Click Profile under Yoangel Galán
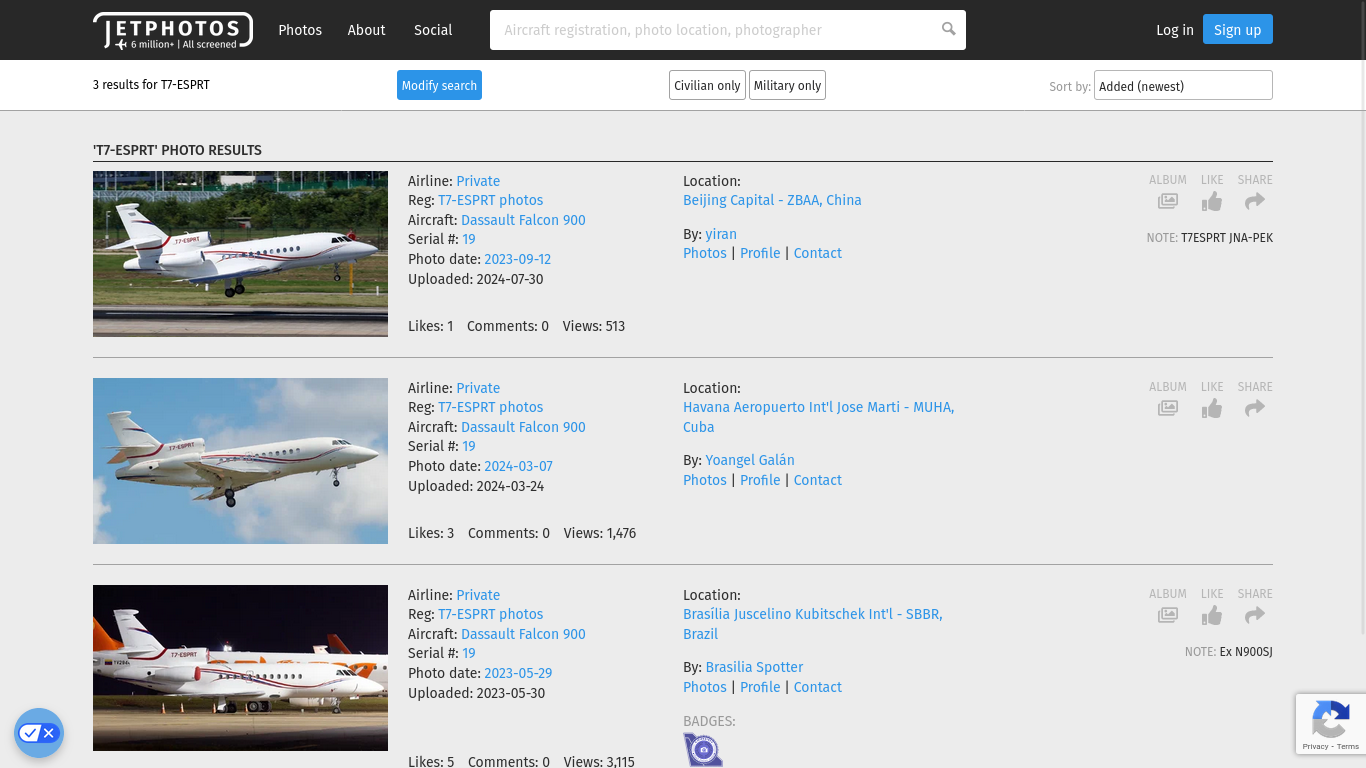Viewport: 1366px width, 768px height. [x=760, y=480]
